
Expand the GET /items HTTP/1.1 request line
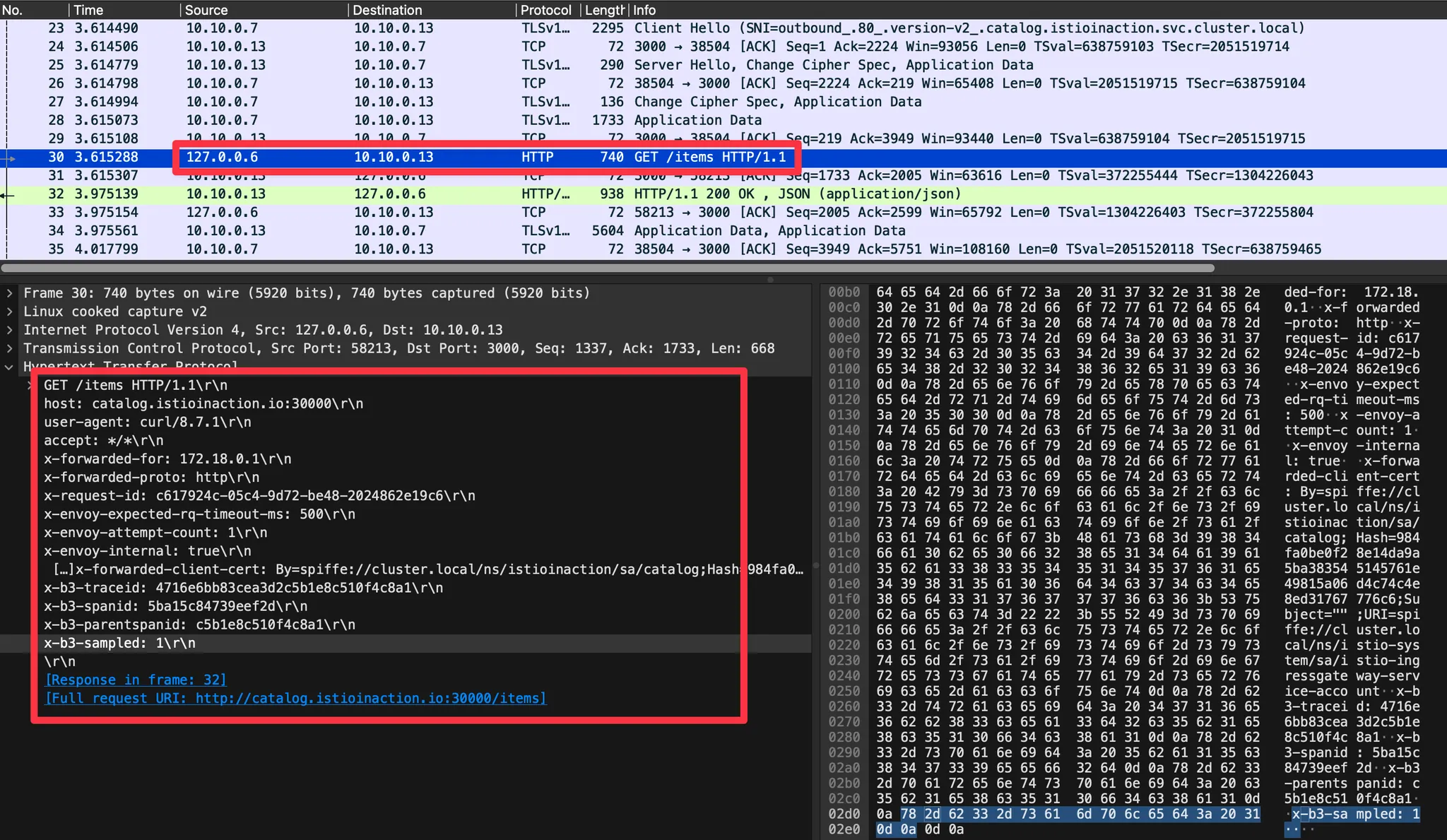pos(30,385)
